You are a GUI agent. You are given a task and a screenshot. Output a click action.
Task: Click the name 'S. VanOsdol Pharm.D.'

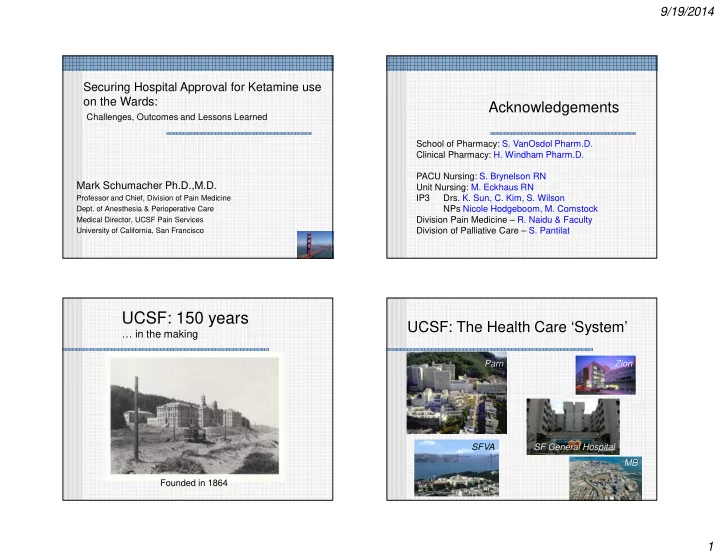click(x=547, y=144)
